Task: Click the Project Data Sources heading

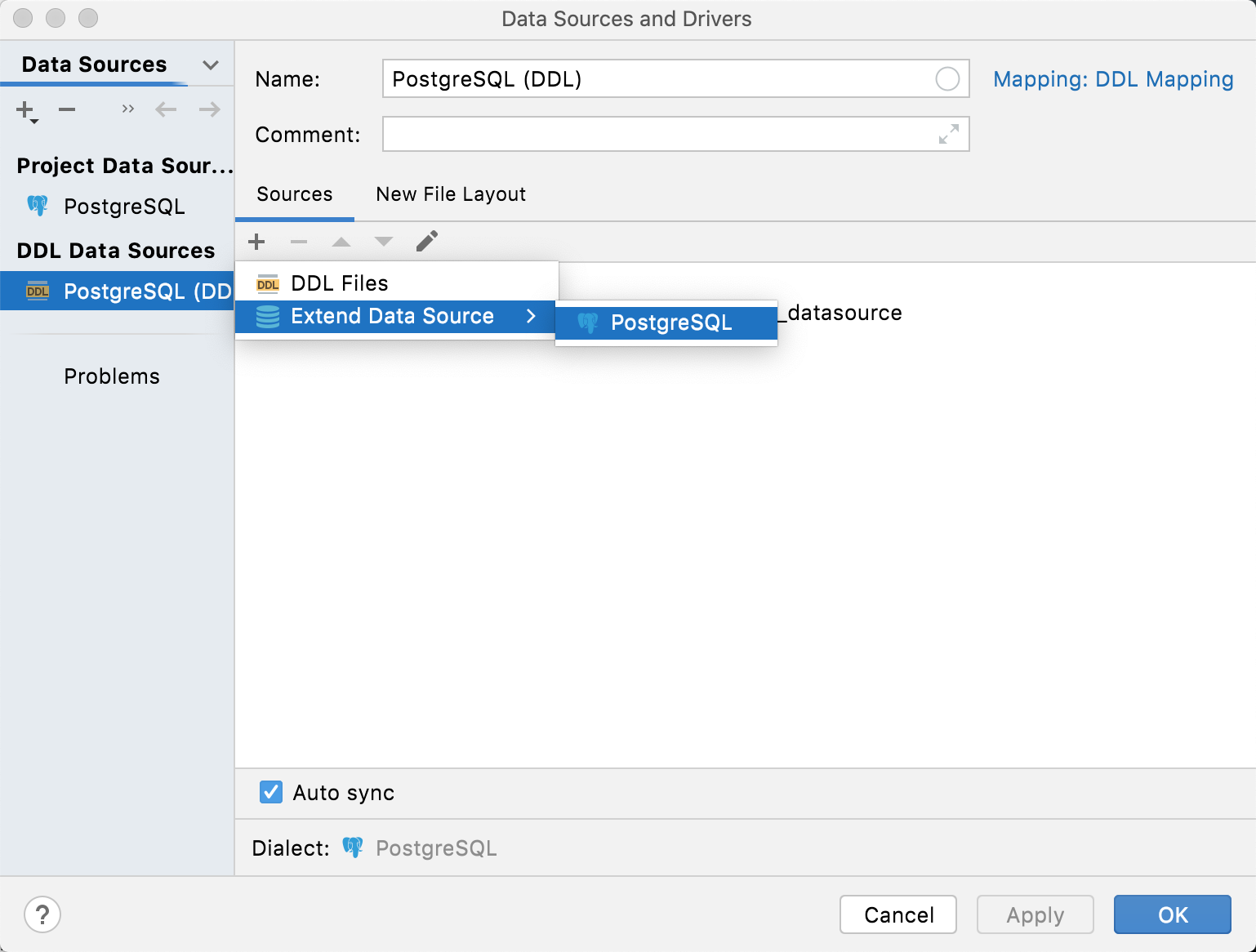Action: 125,166
